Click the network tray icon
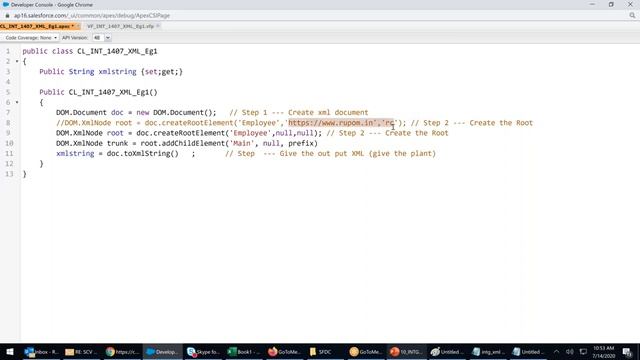The width and height of the screenshot is (640, 360). [583, 351]
